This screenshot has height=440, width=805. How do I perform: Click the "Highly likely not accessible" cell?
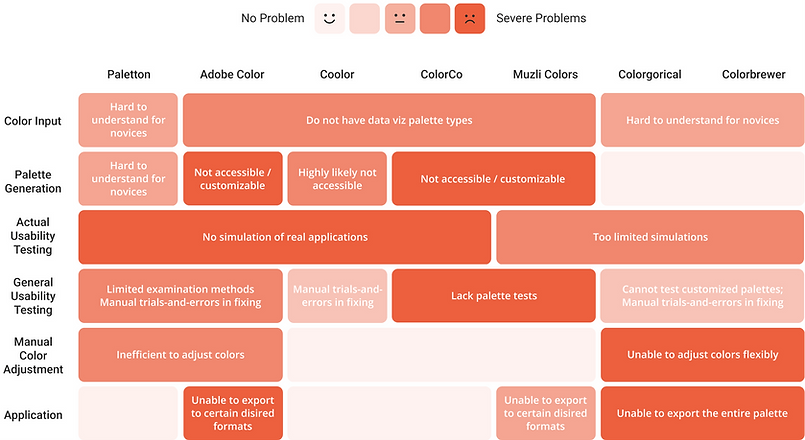337,179
